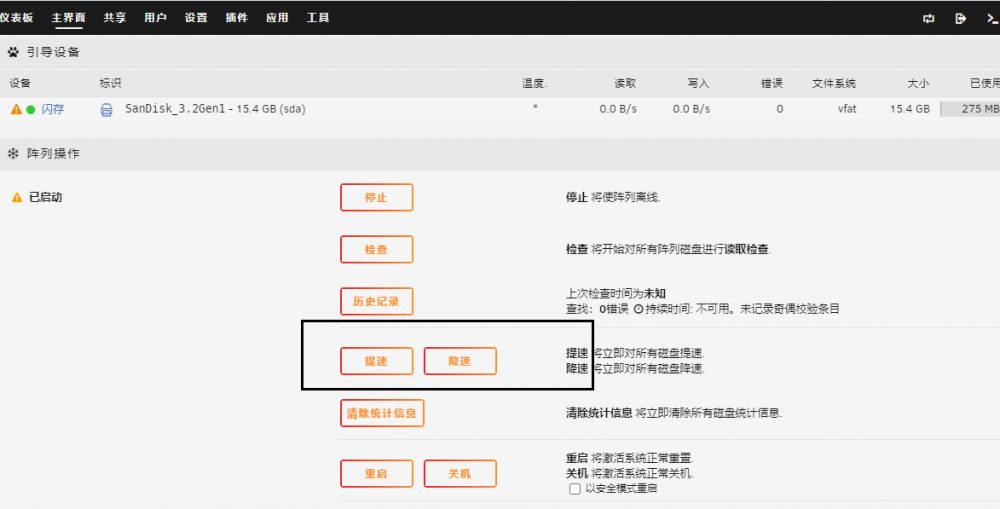This screenshot has height=509, width=1000.
Task: Click the 清除统计信息 button
Action: 381,413
